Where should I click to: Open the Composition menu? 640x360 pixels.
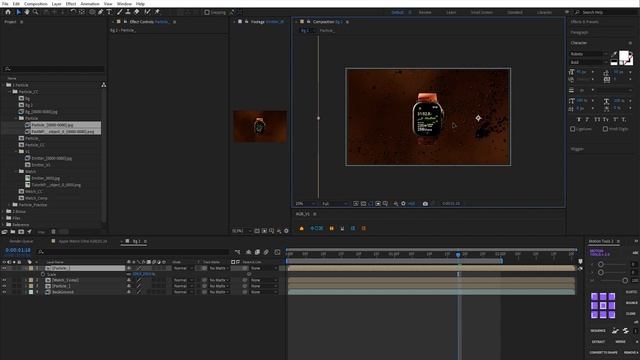[x=36, y=4]
